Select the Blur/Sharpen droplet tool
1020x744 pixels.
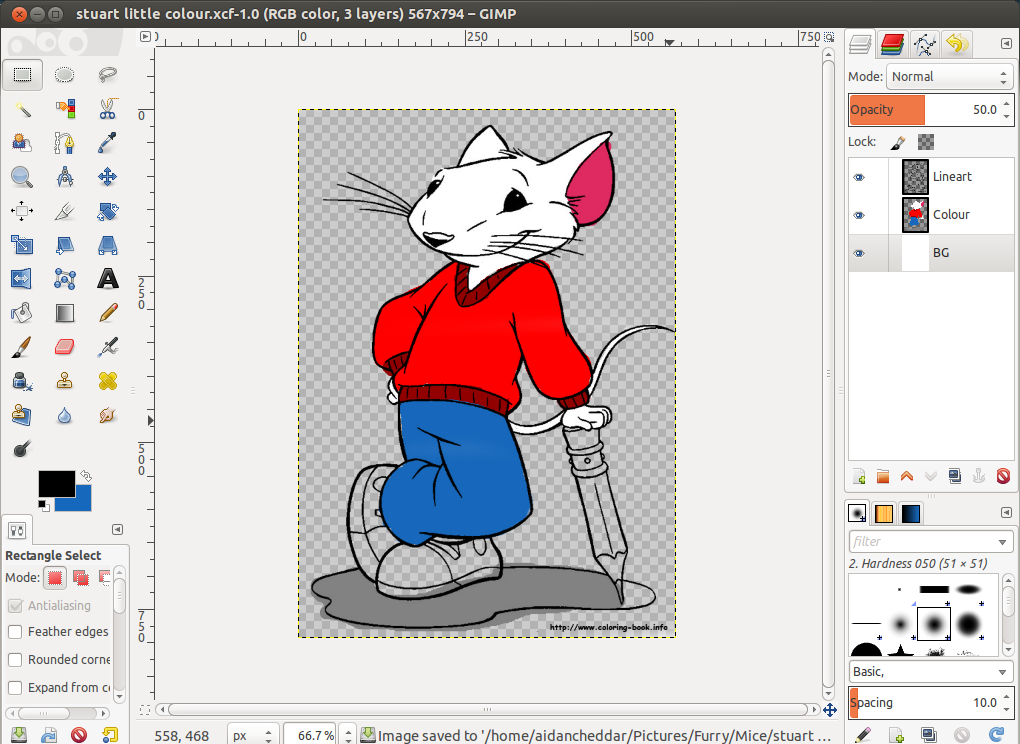point(64,415)
